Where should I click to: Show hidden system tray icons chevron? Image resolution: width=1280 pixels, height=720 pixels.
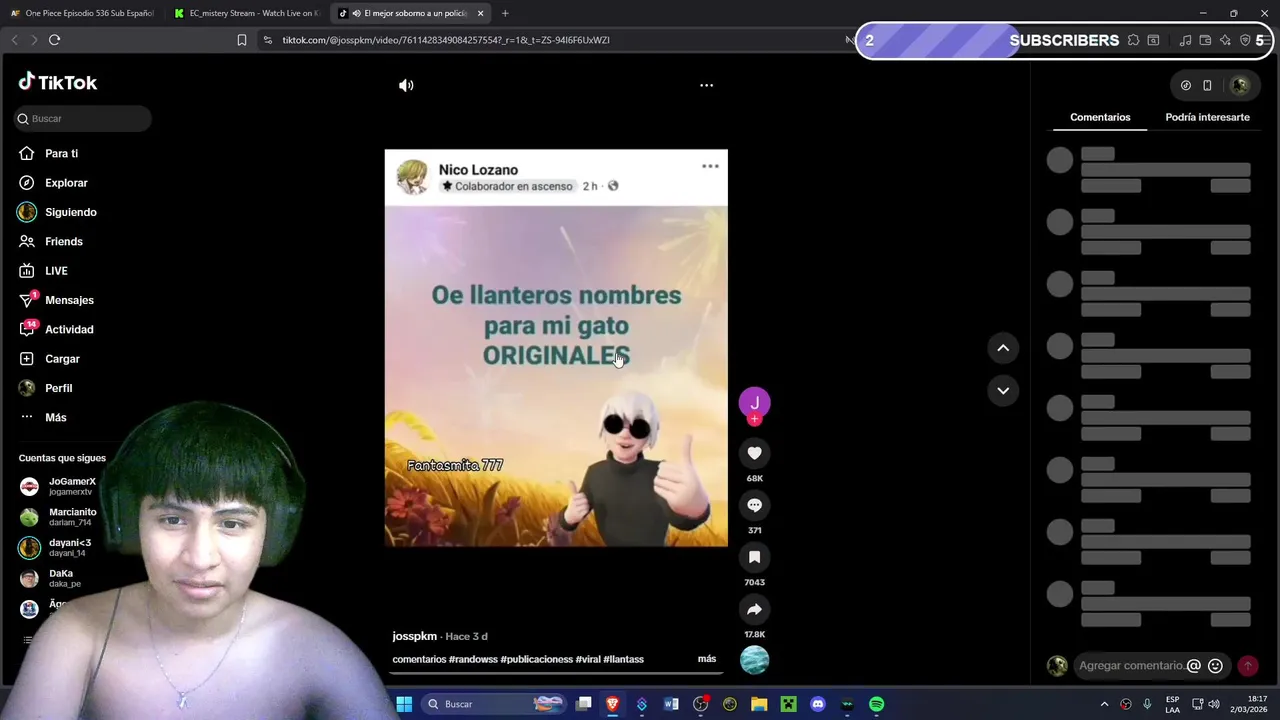click(x=1104, y=704)
